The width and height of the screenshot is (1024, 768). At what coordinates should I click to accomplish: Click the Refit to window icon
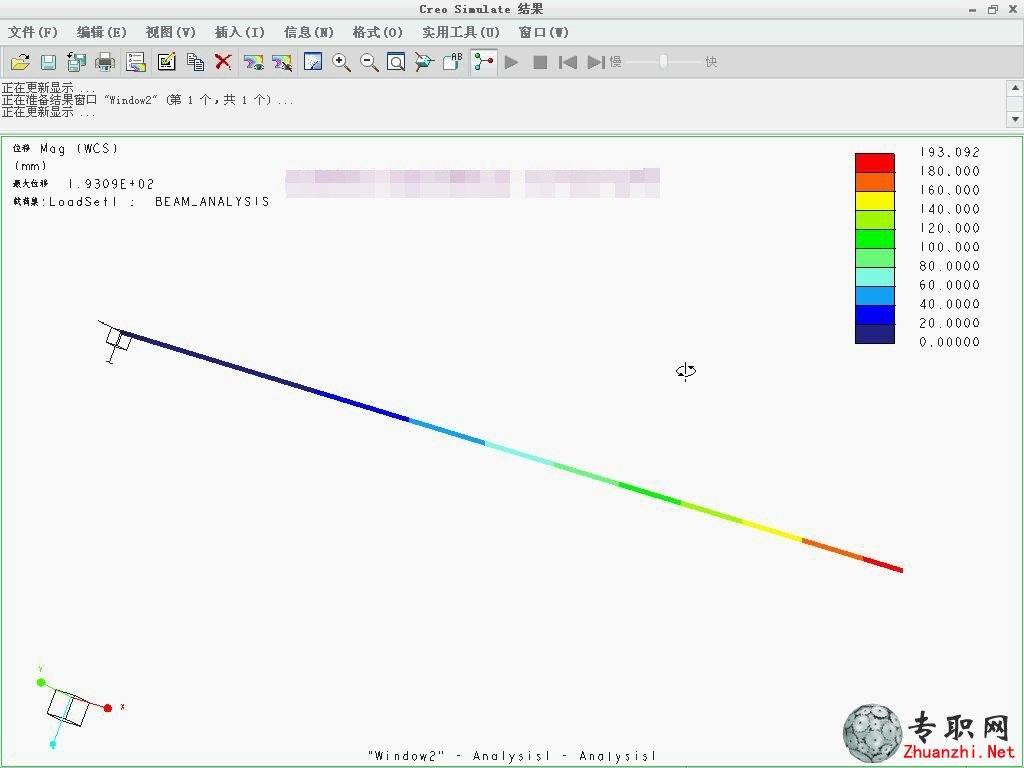tap(396, 62)
